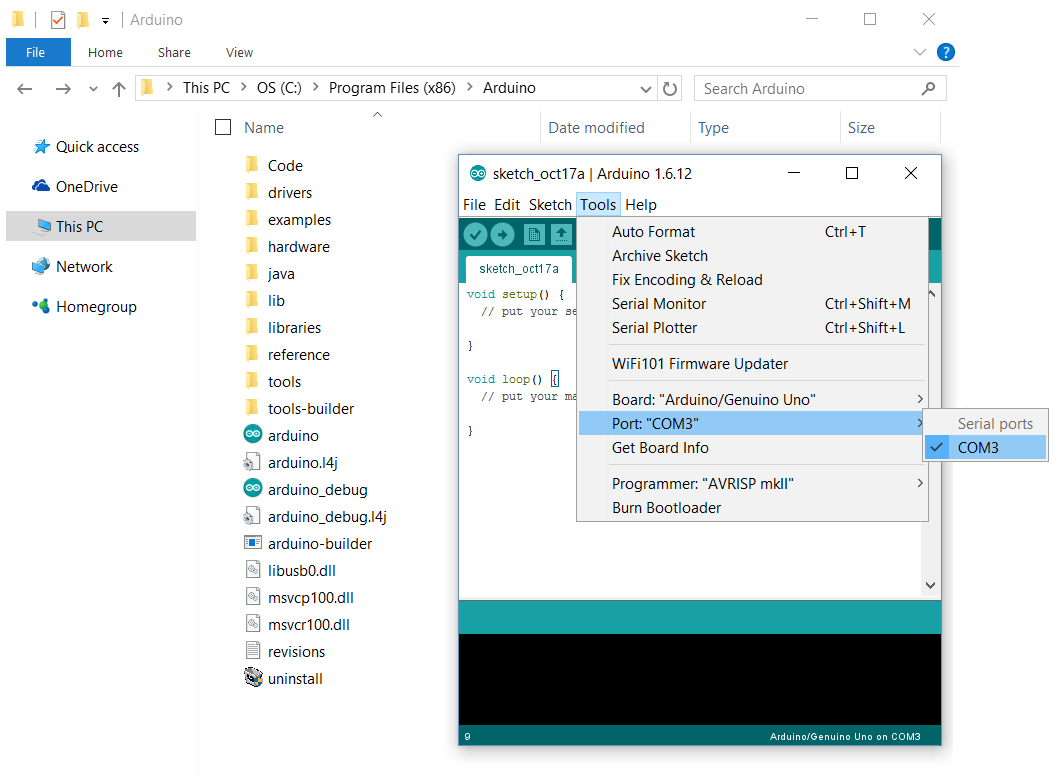1063x776 pixels.
Task: Click the Open sketch icon in Arduino toolbar
Action: (x=562, y=234)
